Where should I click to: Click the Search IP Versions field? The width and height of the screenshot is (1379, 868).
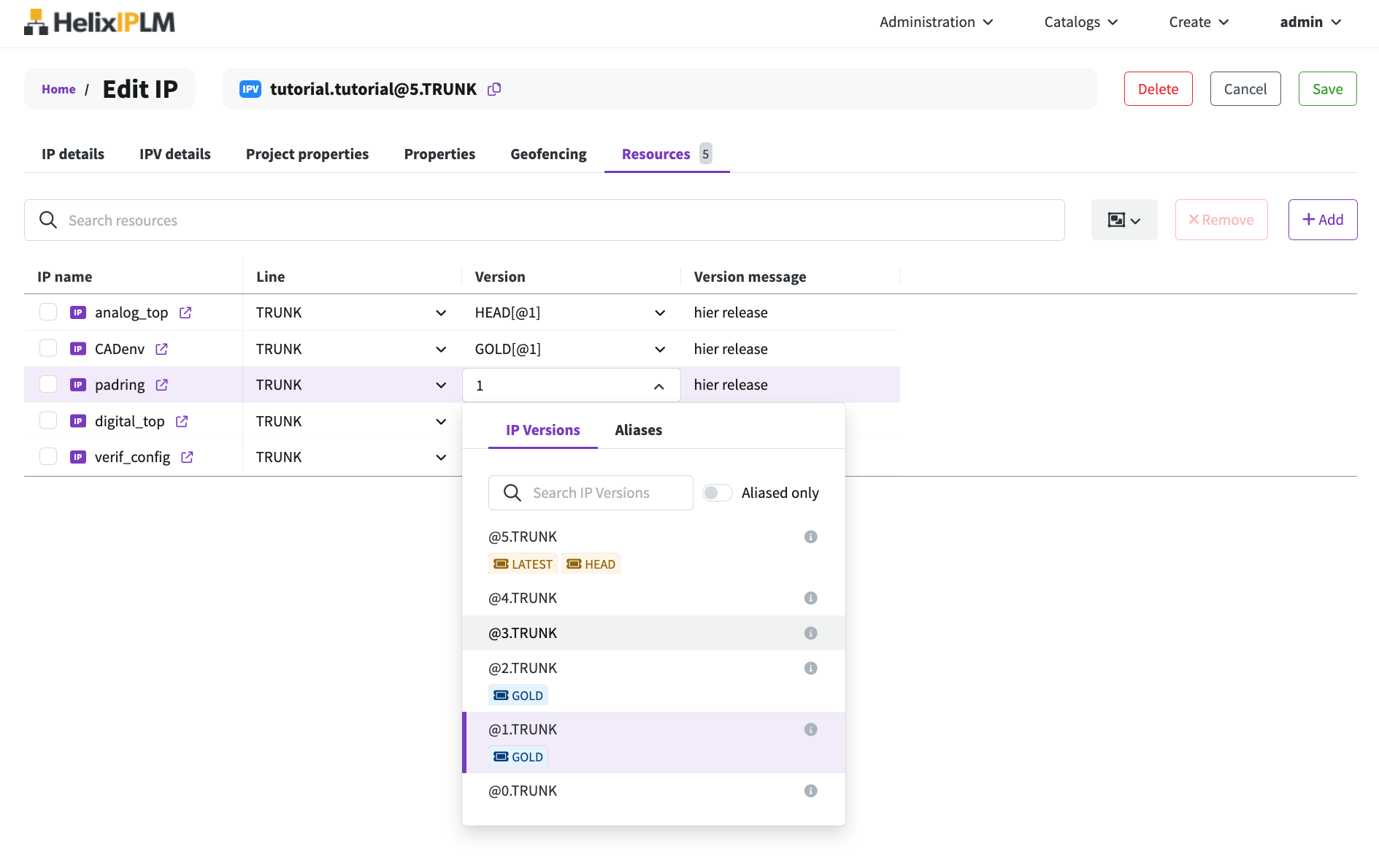[591, 493]
